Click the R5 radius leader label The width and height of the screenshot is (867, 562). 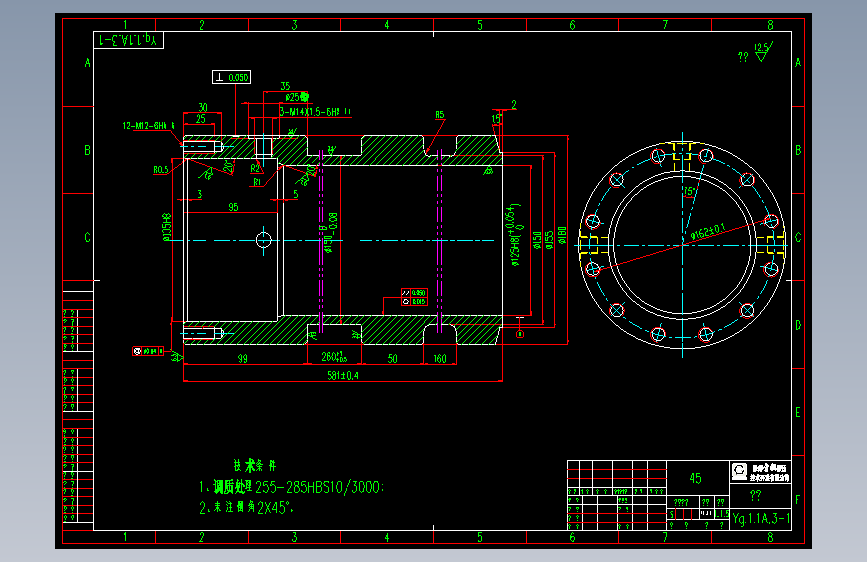coord(440,115)
